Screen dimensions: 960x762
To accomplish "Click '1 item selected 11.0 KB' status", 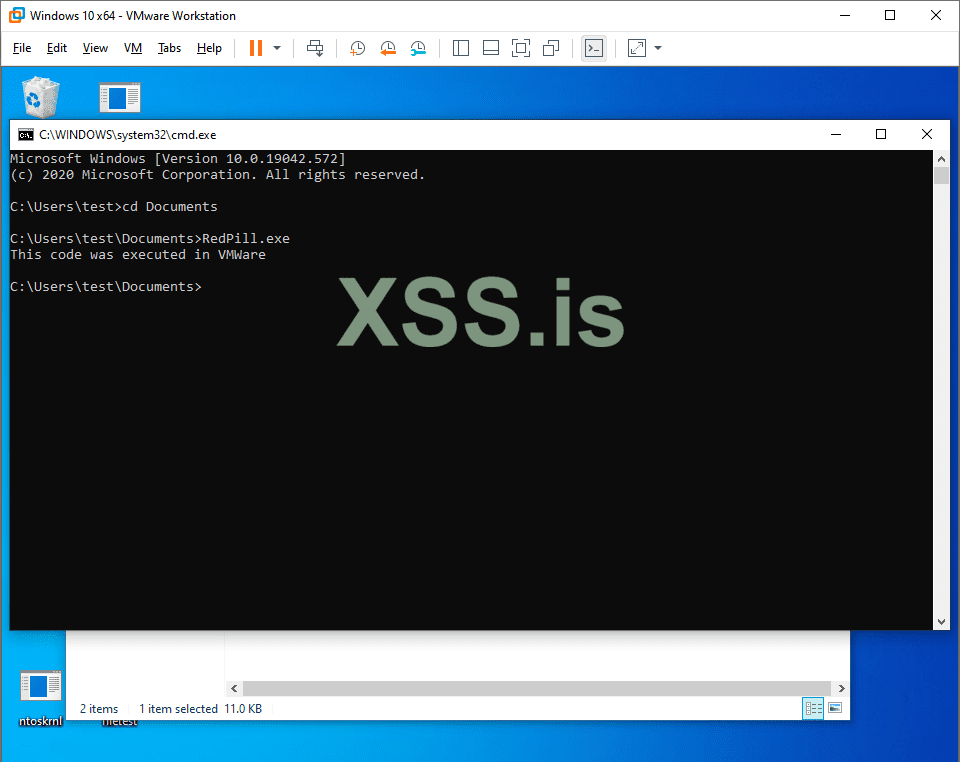I will 200,709.
